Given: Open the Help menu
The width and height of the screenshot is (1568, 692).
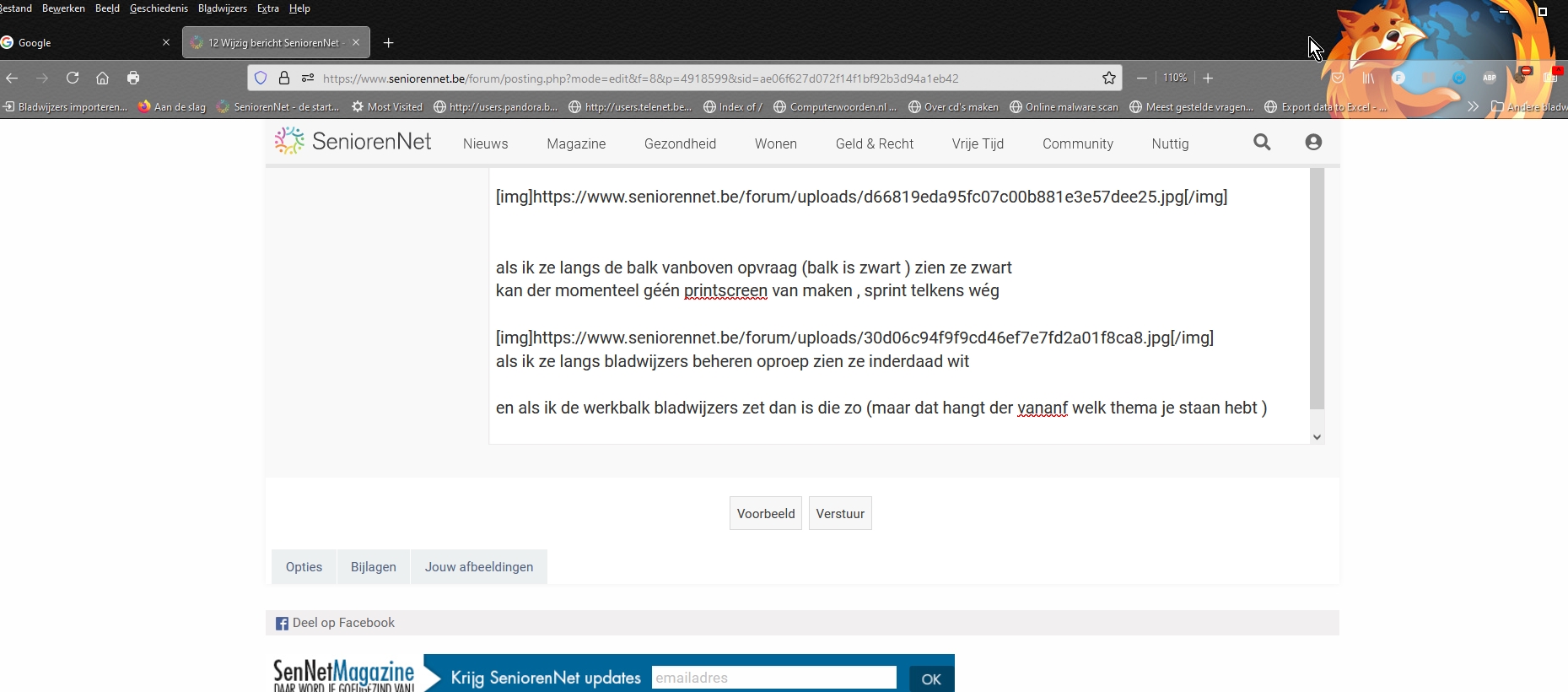Looking at the screenshot, I should click(x=299, y=8).
